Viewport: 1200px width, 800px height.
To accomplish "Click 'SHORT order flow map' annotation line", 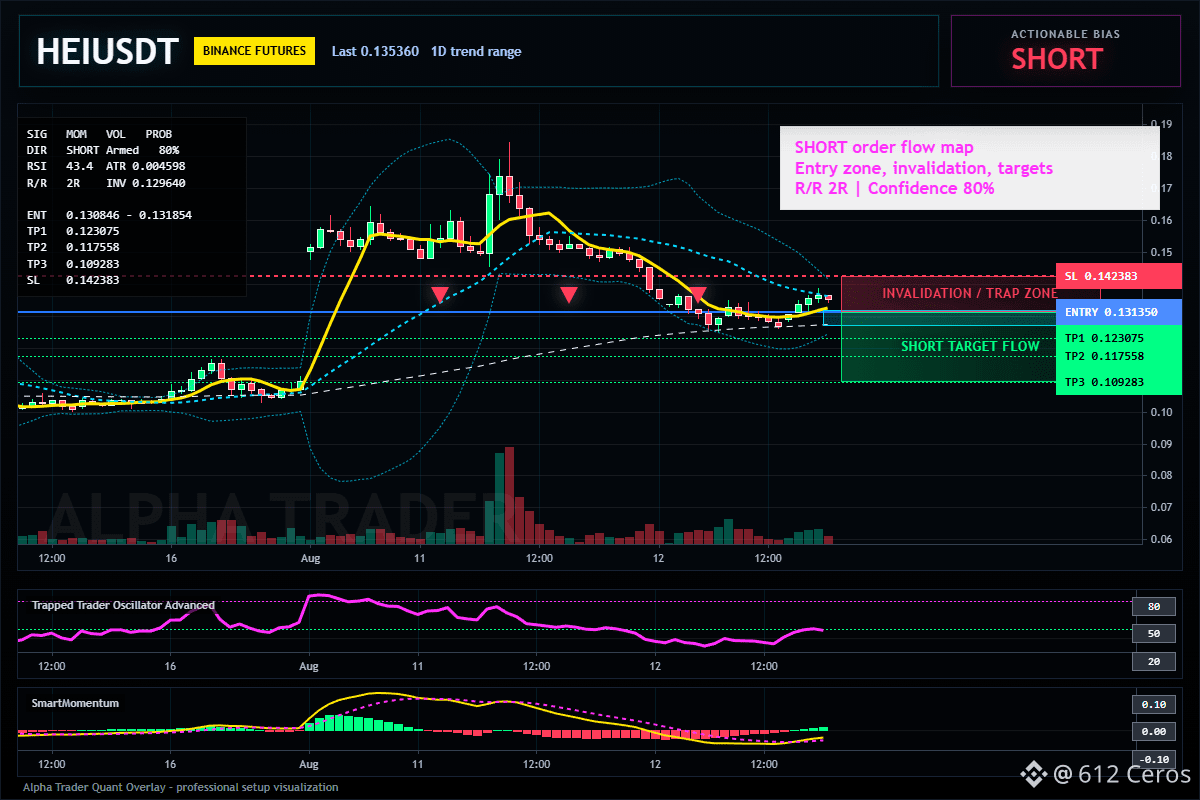I will (x=884, y=148).
